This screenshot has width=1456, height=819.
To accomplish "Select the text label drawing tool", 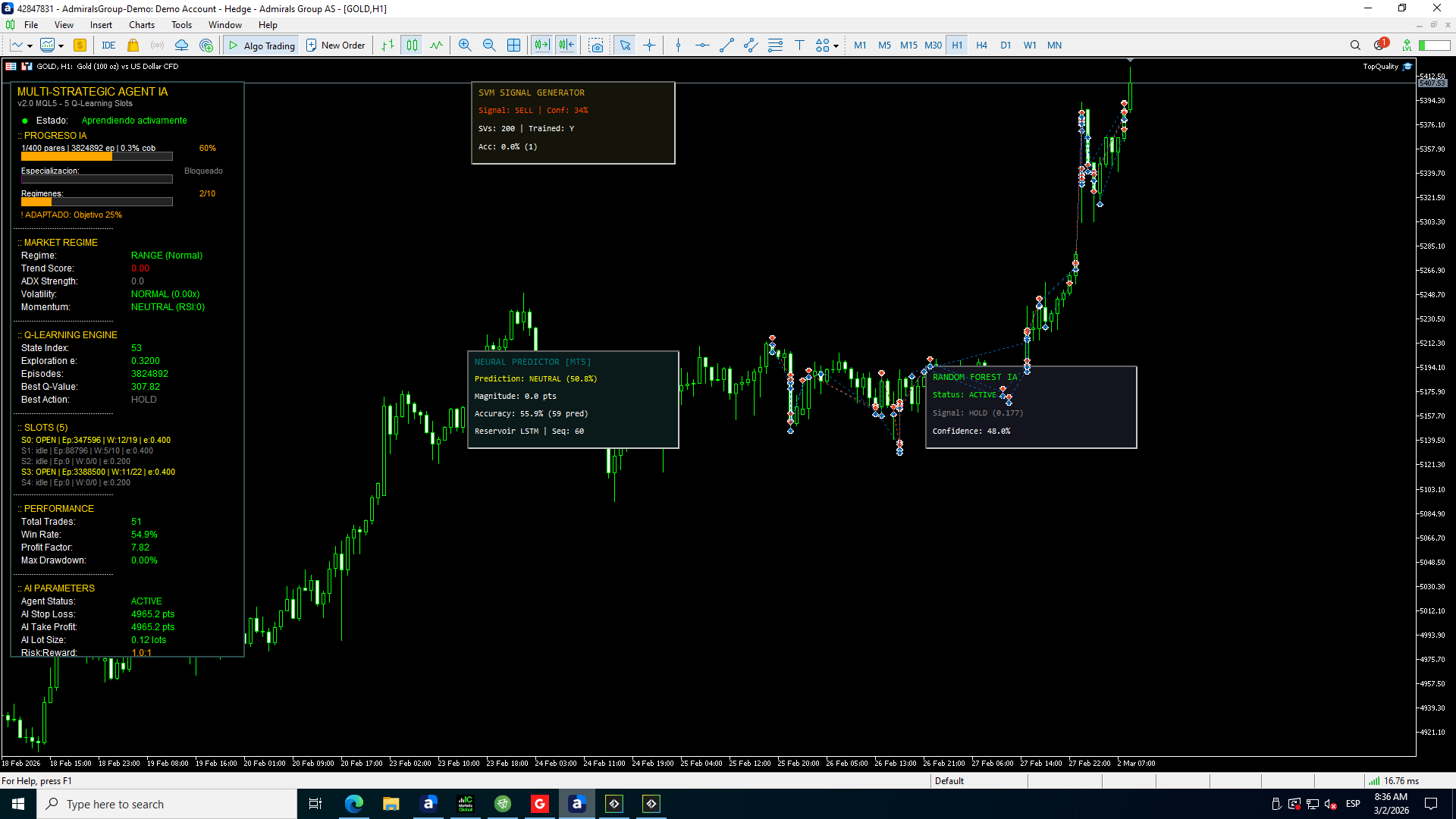I will click(799, 45).
